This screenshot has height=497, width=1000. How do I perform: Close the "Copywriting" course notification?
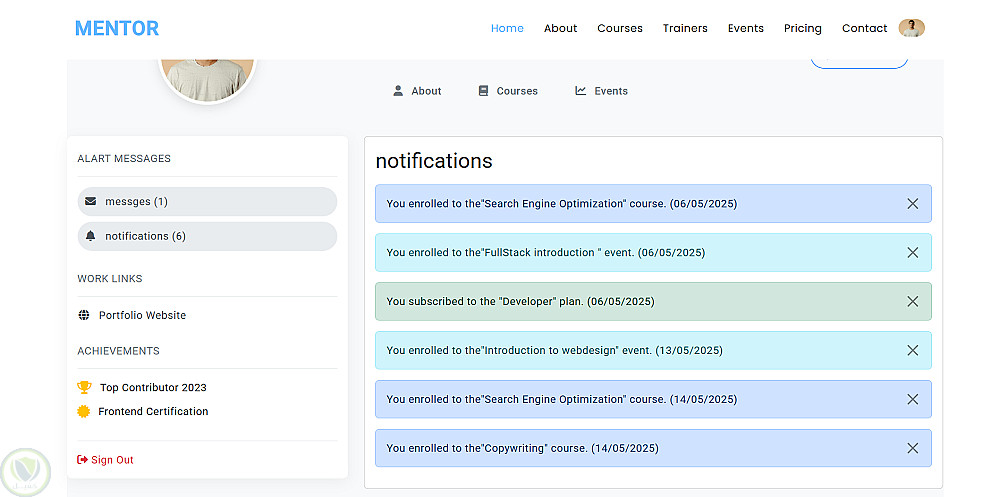point(912,448)
